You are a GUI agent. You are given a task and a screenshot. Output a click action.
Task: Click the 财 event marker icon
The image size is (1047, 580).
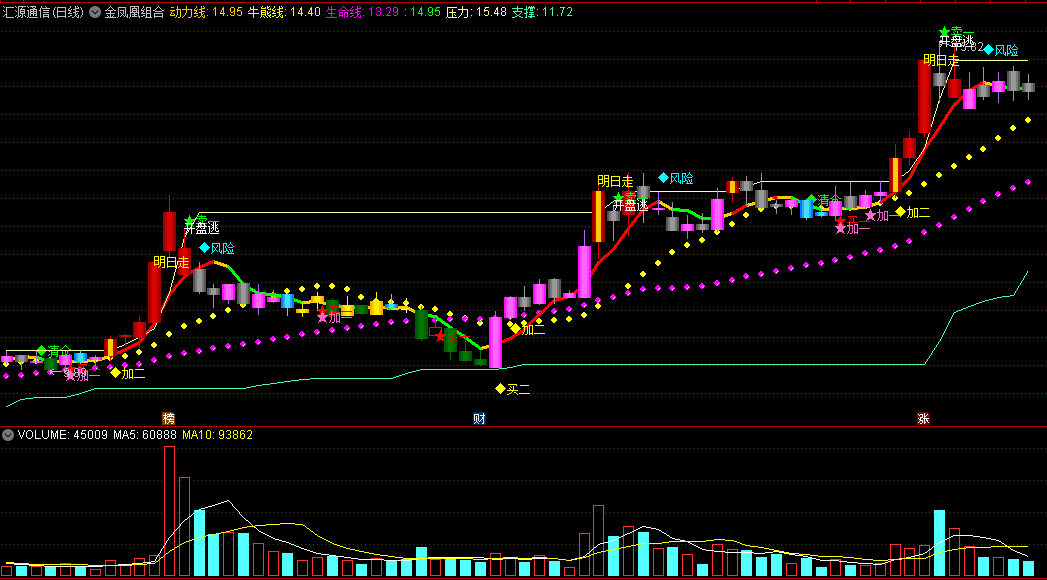(479, 418)
